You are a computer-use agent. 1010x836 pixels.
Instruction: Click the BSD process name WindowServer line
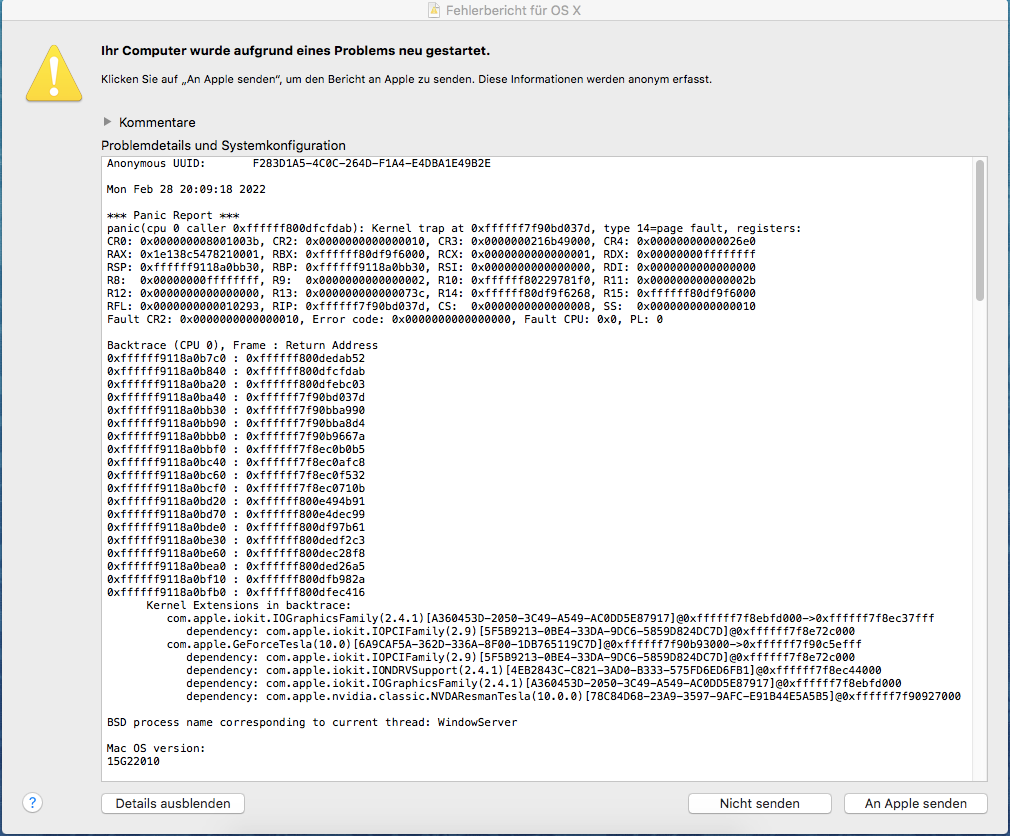[x=312, y=722]
